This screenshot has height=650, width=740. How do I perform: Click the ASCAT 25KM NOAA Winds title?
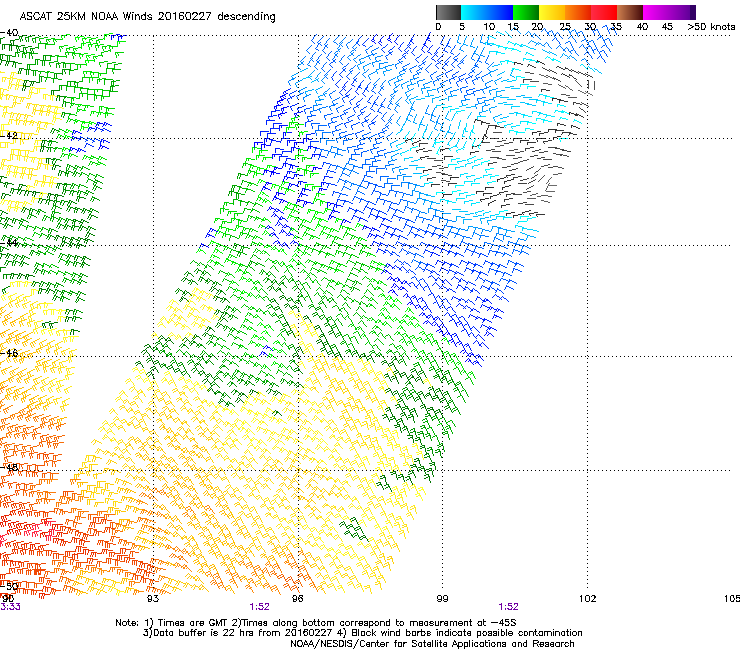[x=147, y=16]
